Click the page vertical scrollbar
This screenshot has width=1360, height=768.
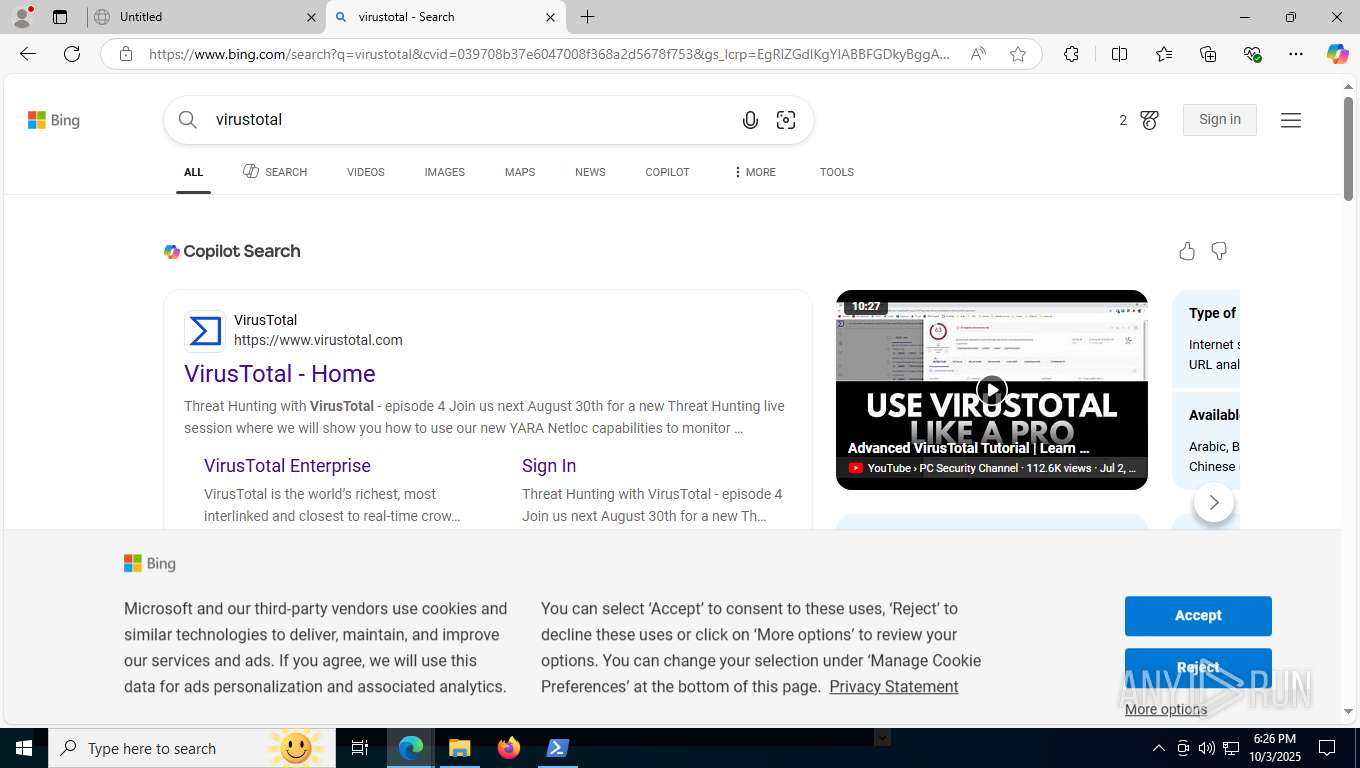1349,150
